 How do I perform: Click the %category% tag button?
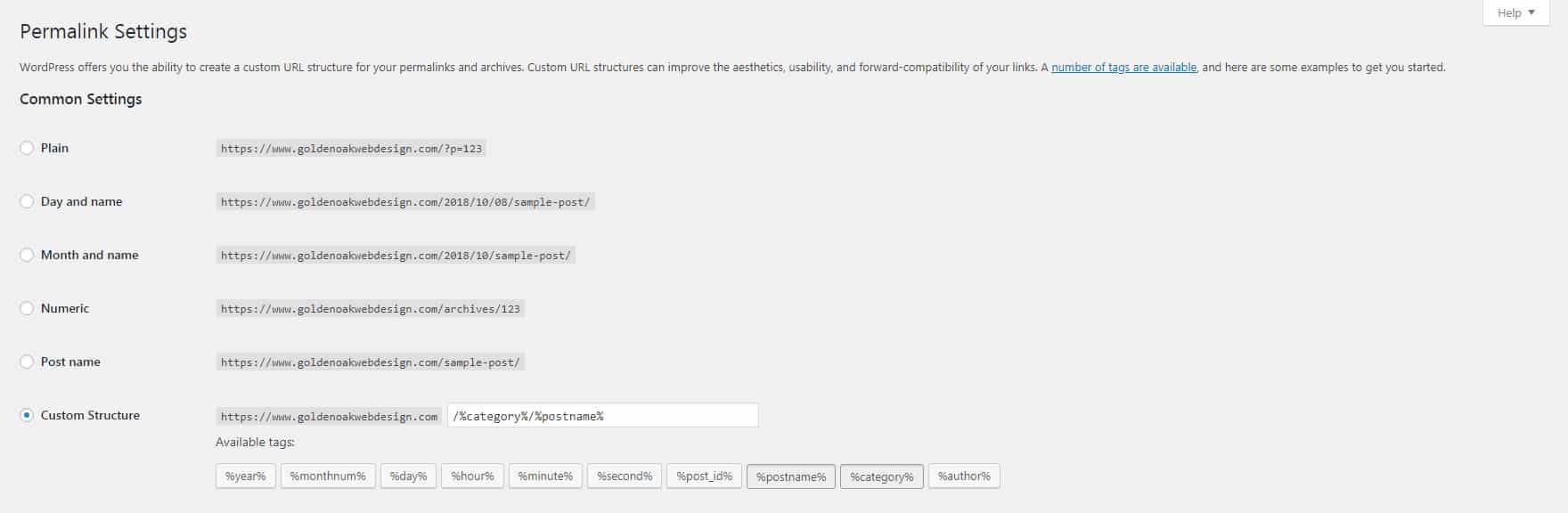pos(881,476)
